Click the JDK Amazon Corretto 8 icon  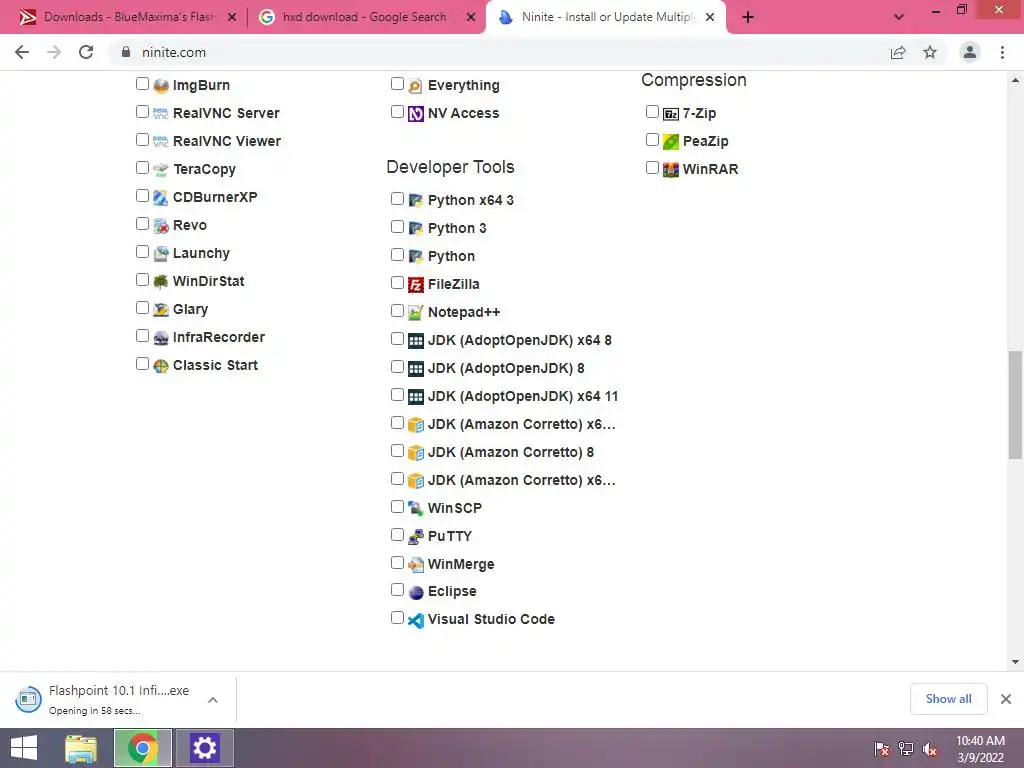tap(416, 453)
